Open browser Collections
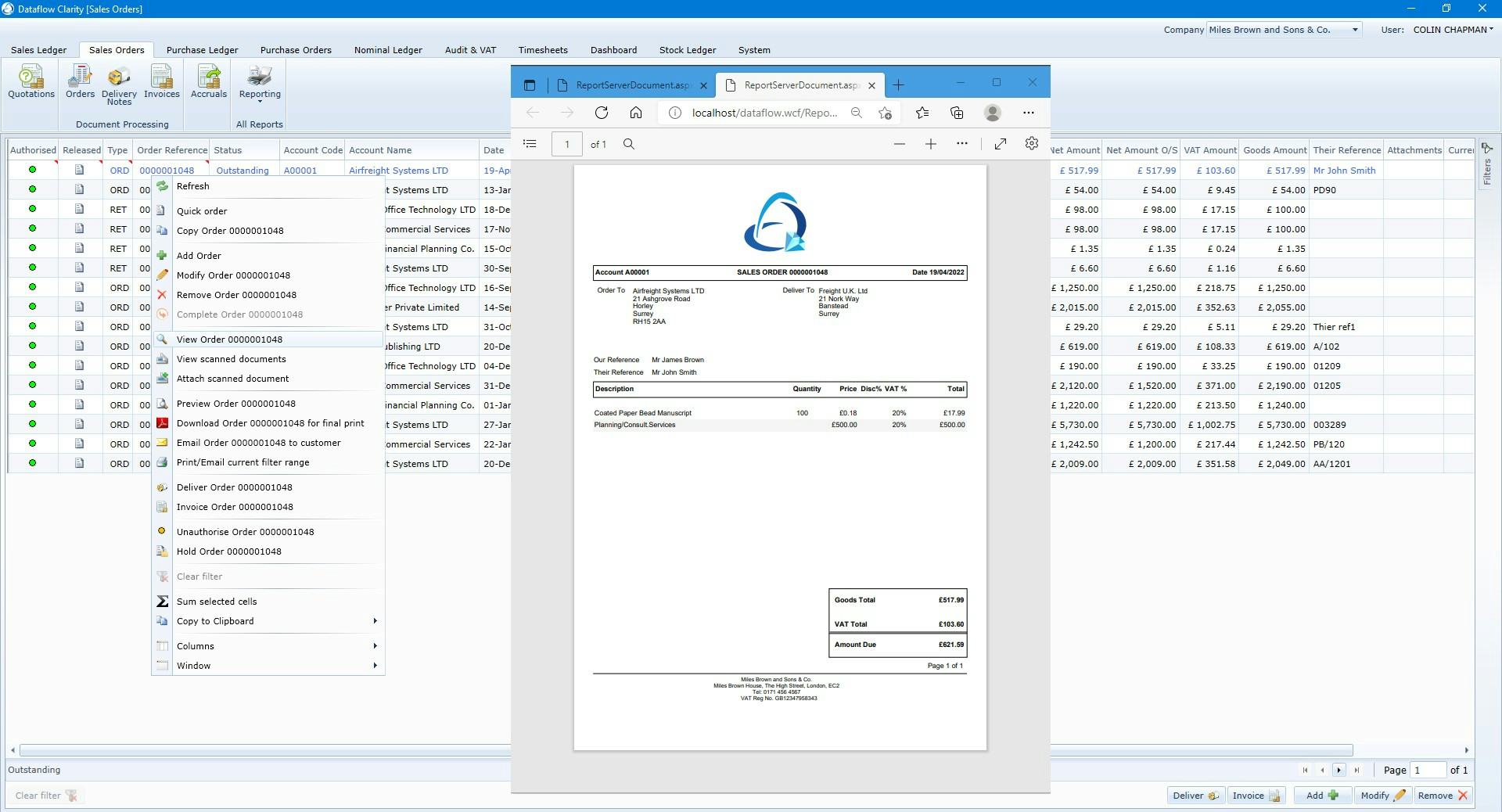The width and height of the screenshot is (1502, 812). click(x=957, y=113)
